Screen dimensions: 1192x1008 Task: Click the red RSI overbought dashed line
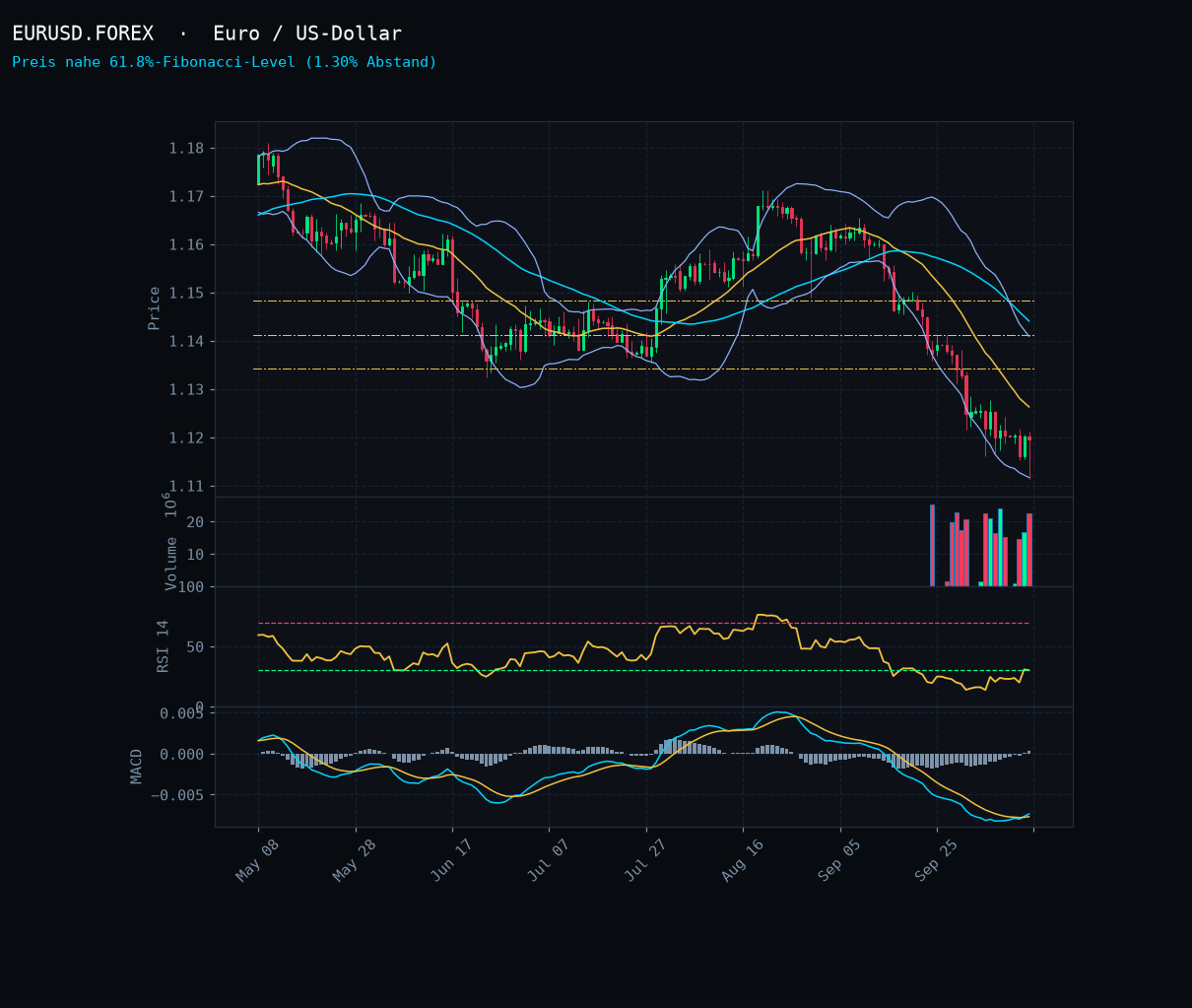tap(643, 624)
